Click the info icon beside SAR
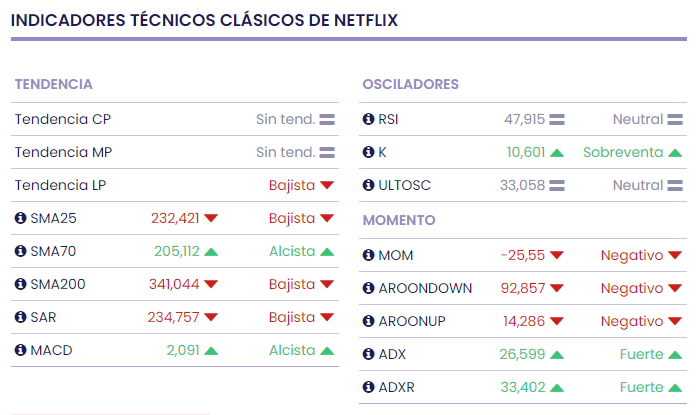Viewport: 697px width, 415px height. (x=20, y=317)
